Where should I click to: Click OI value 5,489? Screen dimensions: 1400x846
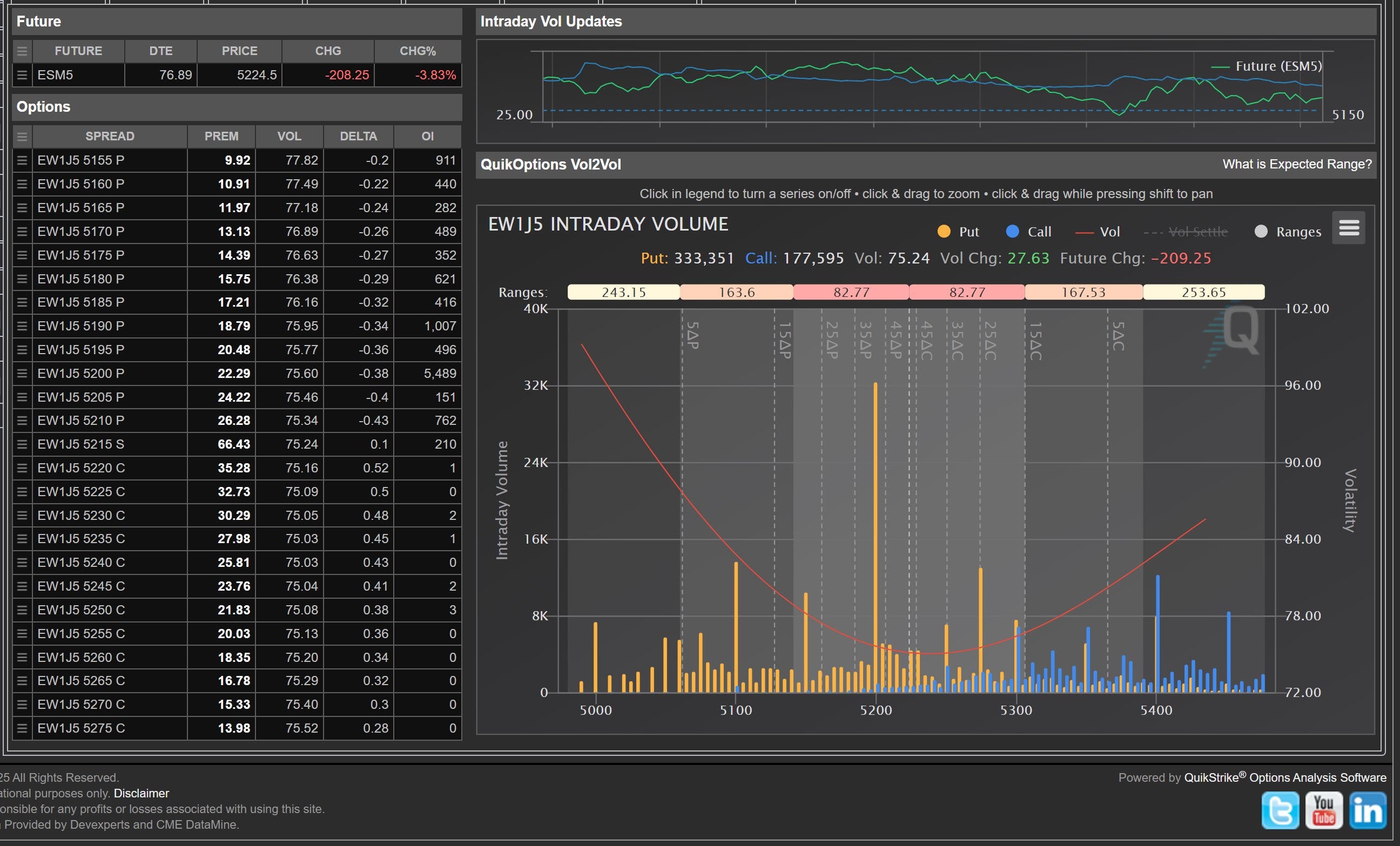pyautogui.click(x=440, y=373)
